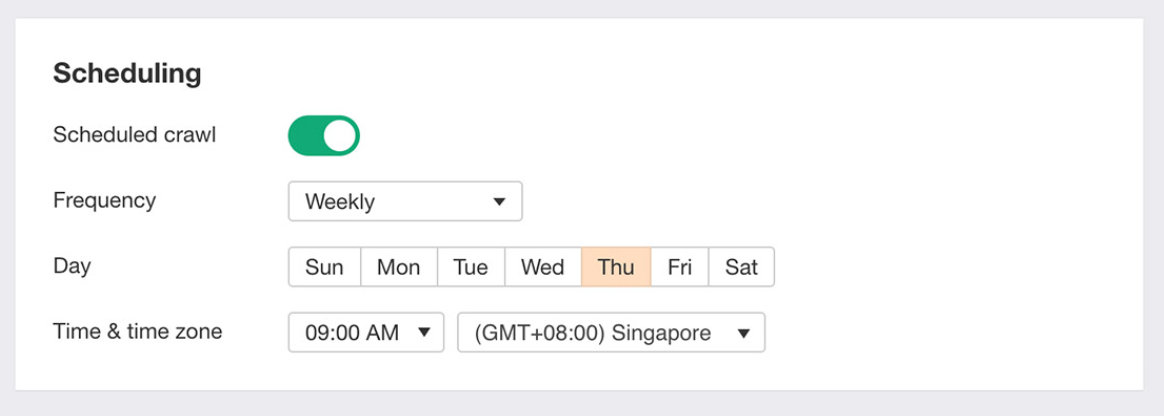
Task: Set the crawl day to Fri
Action: click(679, 267)
